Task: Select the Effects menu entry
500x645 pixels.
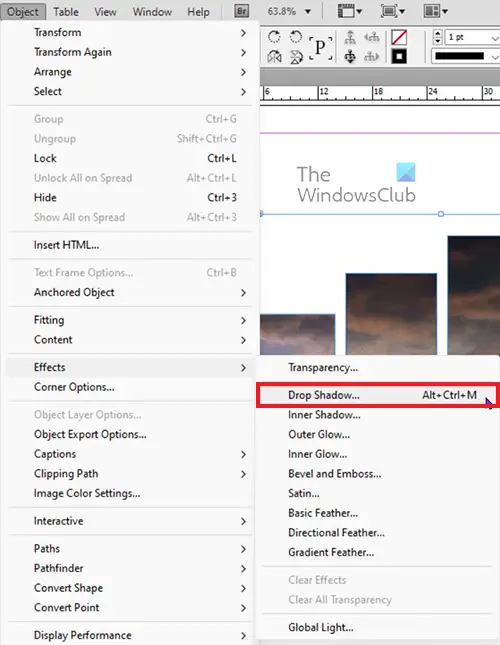Action: pos(130,367)
